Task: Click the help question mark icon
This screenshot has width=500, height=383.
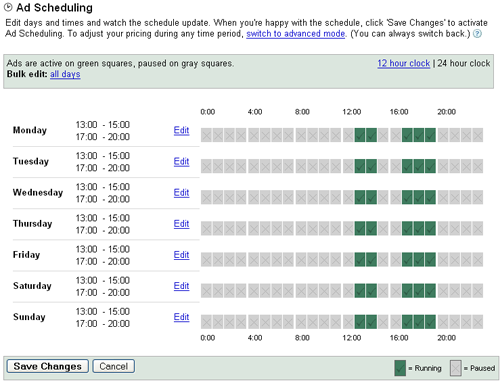Action: pos(477,34)
